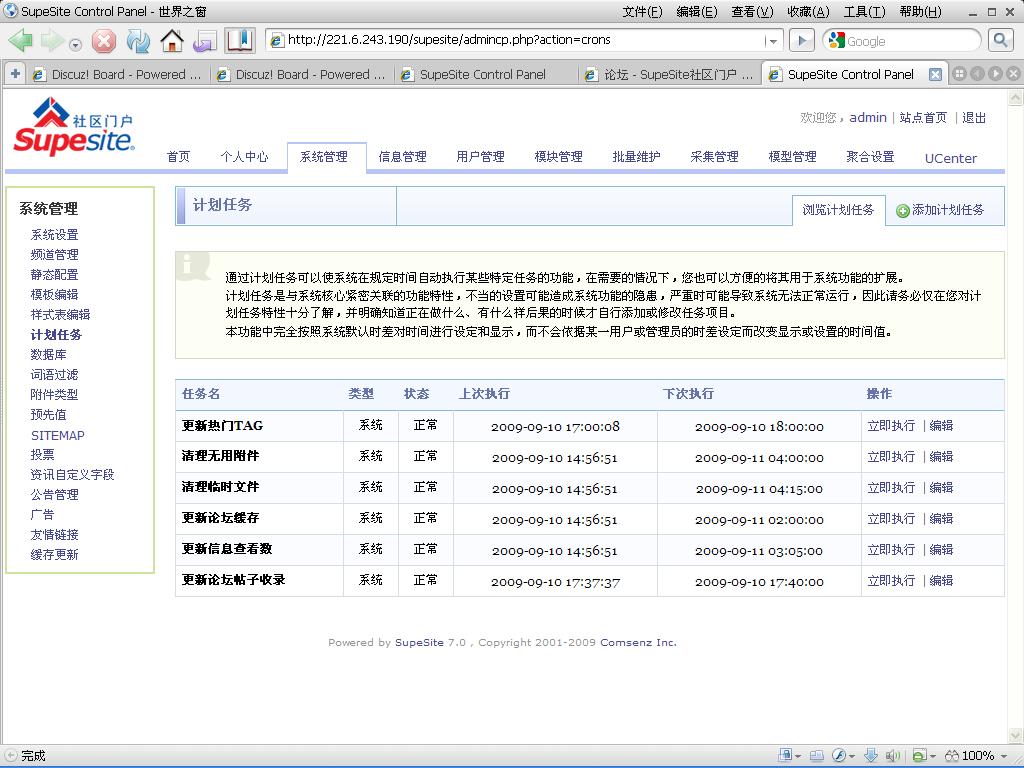Open the 收藏(A) menu
The image size is (1024, 768).
click(x=808, y=12)
